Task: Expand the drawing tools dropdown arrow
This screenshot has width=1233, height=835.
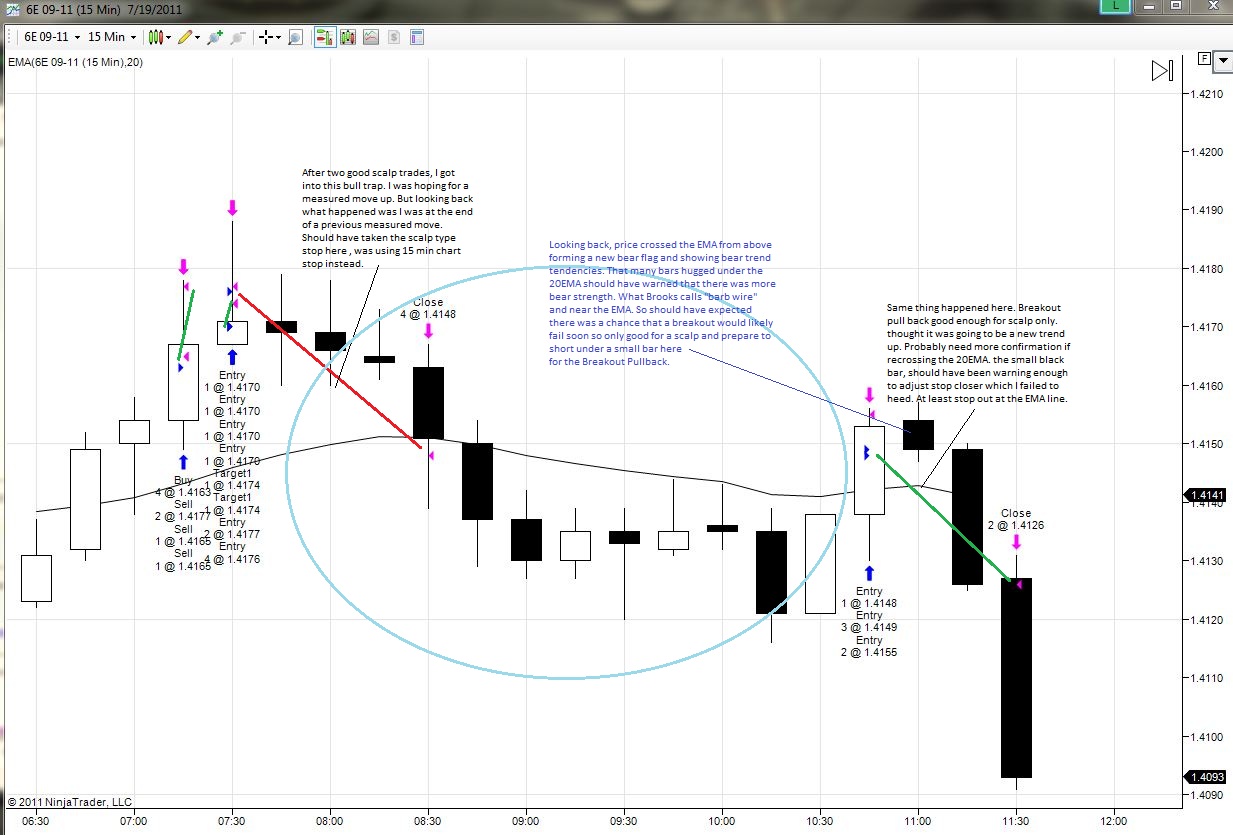Action: [x=198, y=37]
